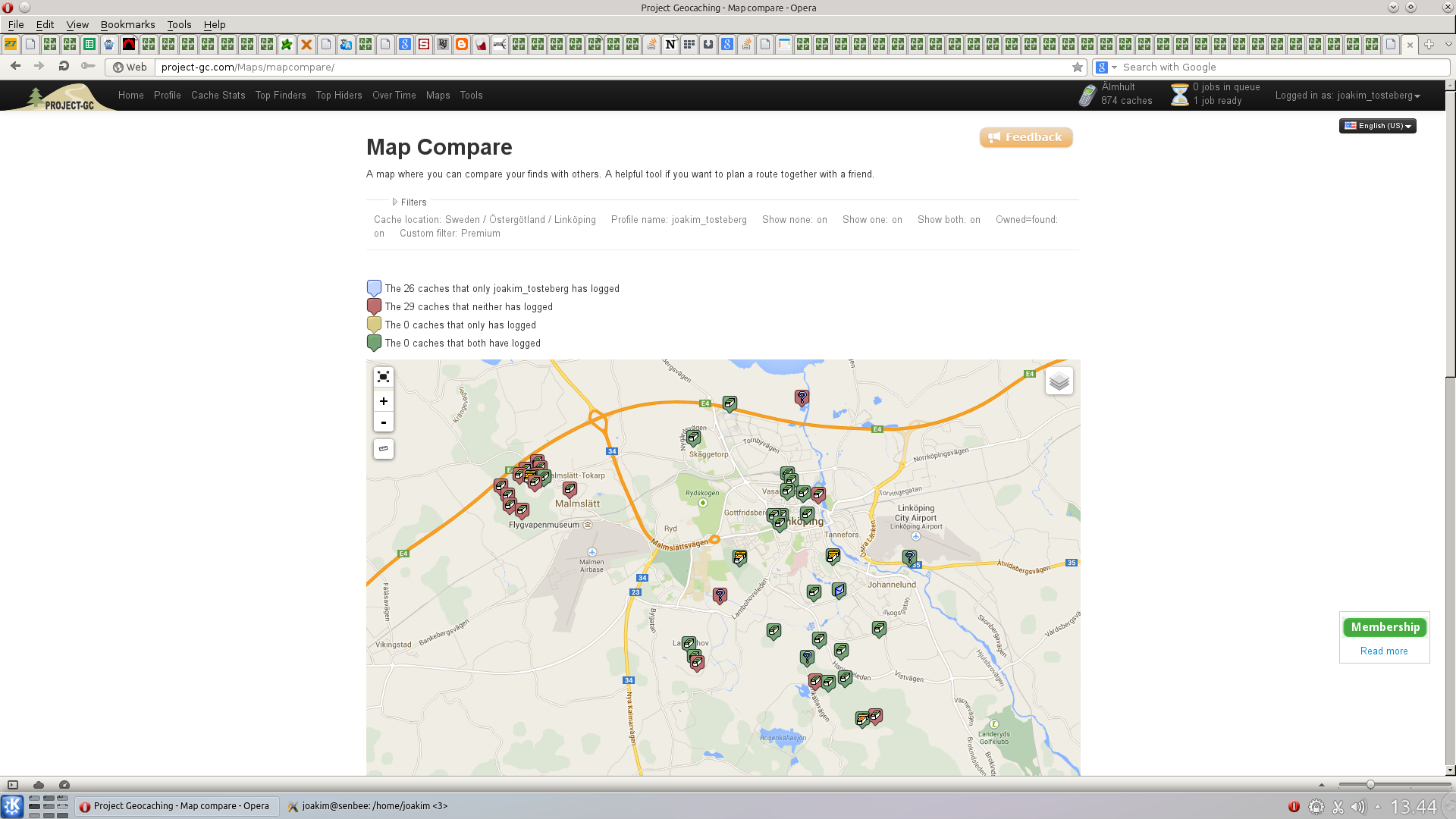Open site Tools nav link

[472, 96]
